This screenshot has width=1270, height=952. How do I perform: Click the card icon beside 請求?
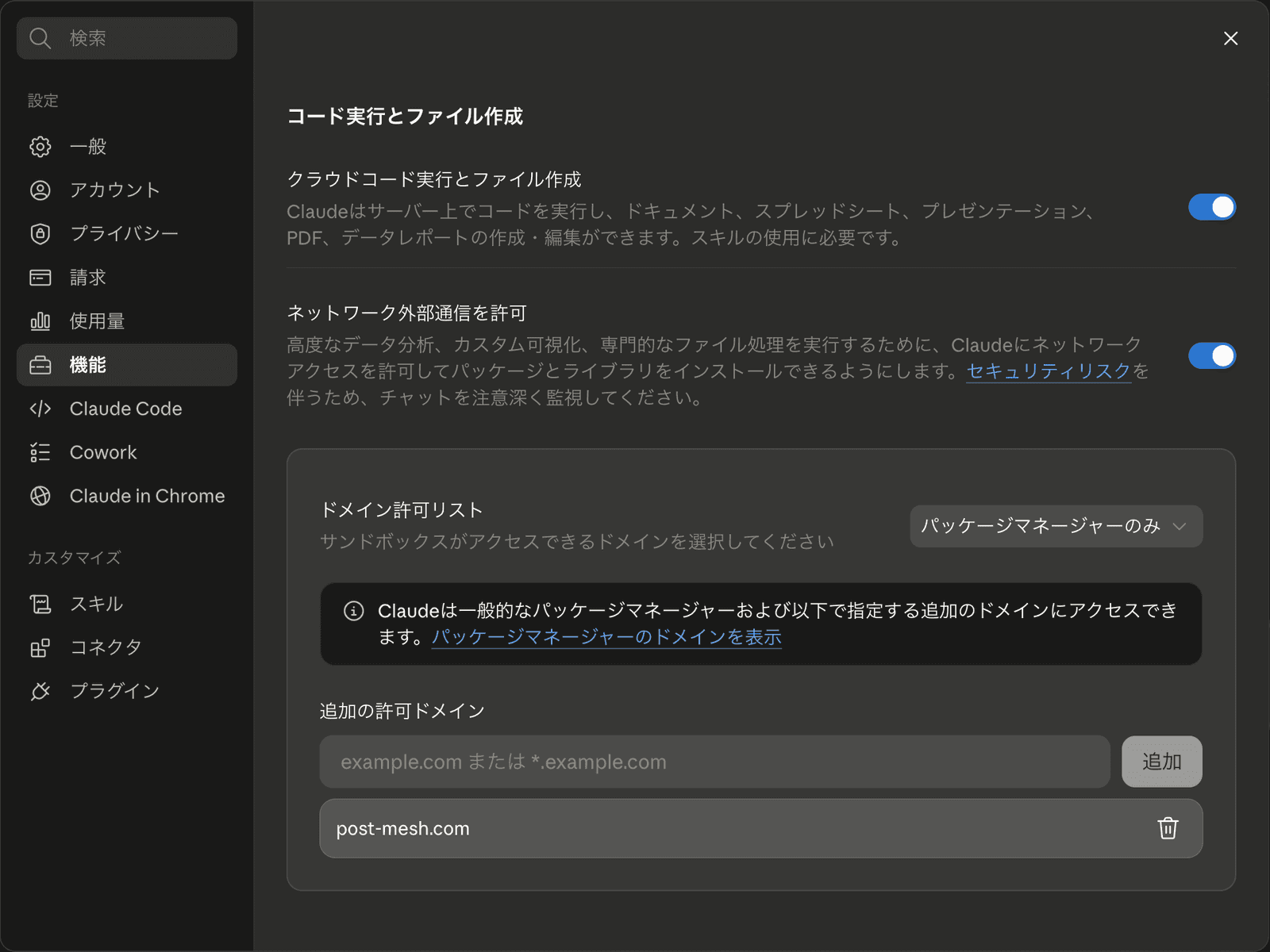pos(40,278)
